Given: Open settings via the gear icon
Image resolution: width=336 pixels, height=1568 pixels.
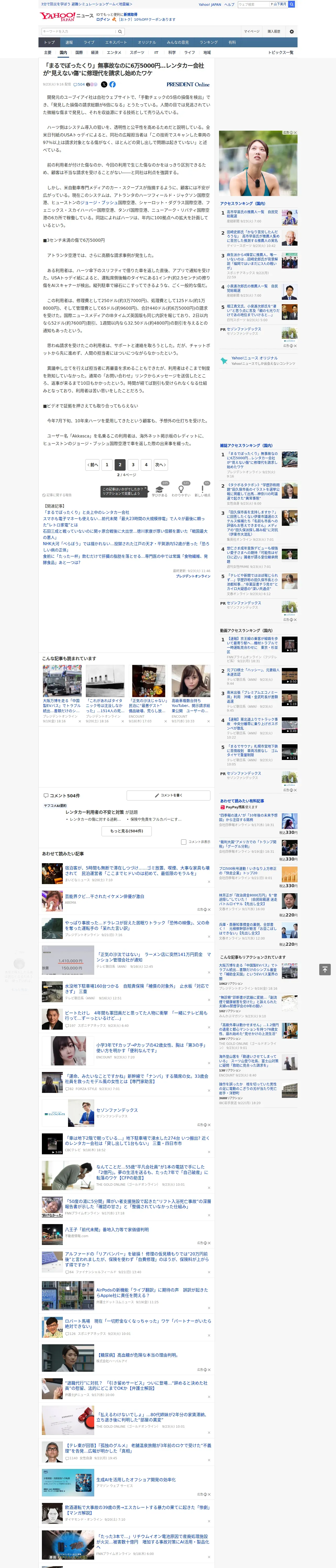Looking at the screenshot, I should pyautogui.click(x=292, y=32).
